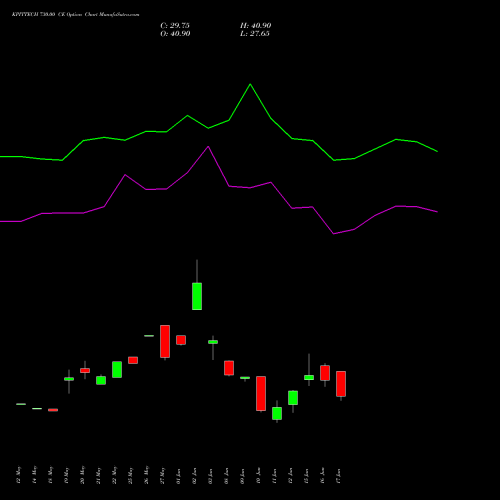Select the last red candle above 17 Jun

point(341,384)
